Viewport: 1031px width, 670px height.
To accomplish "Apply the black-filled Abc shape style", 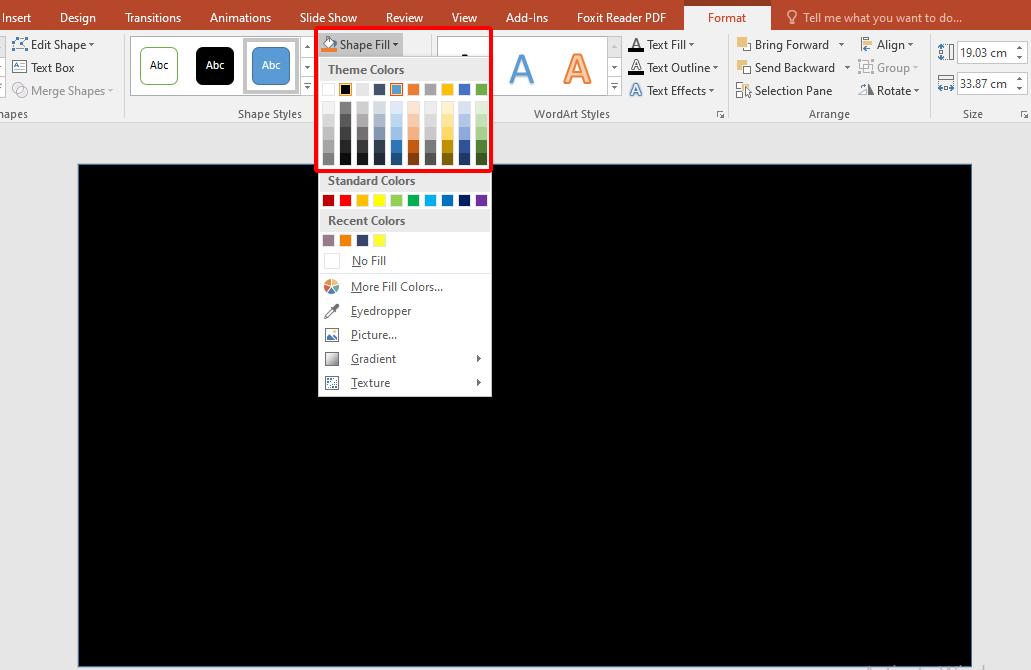I will pos(215,66).
